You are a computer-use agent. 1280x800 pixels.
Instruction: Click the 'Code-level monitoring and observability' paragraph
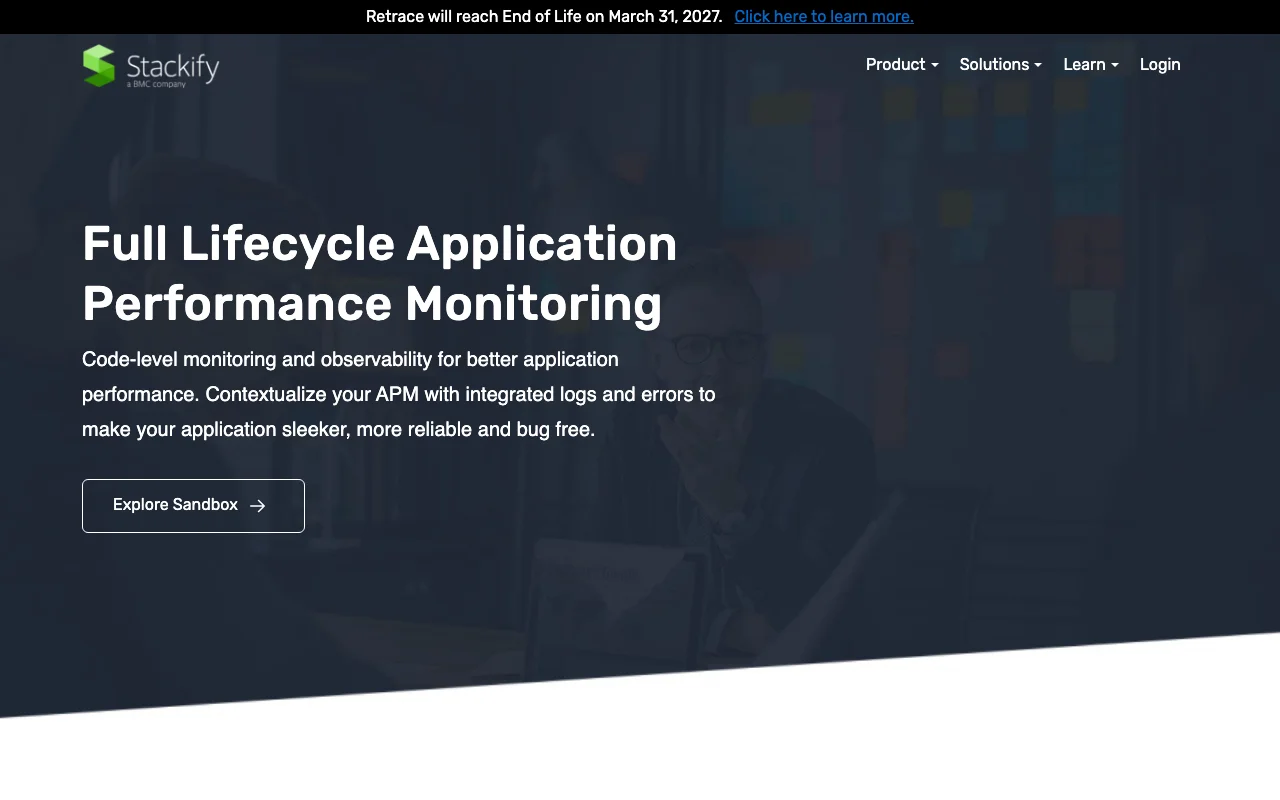399,394
